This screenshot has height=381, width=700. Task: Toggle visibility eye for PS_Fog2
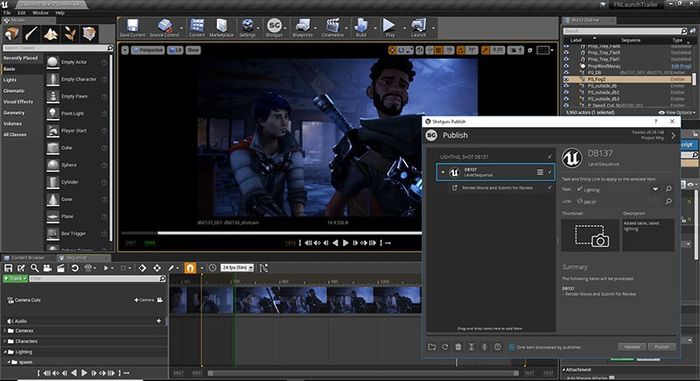(566, 79)
